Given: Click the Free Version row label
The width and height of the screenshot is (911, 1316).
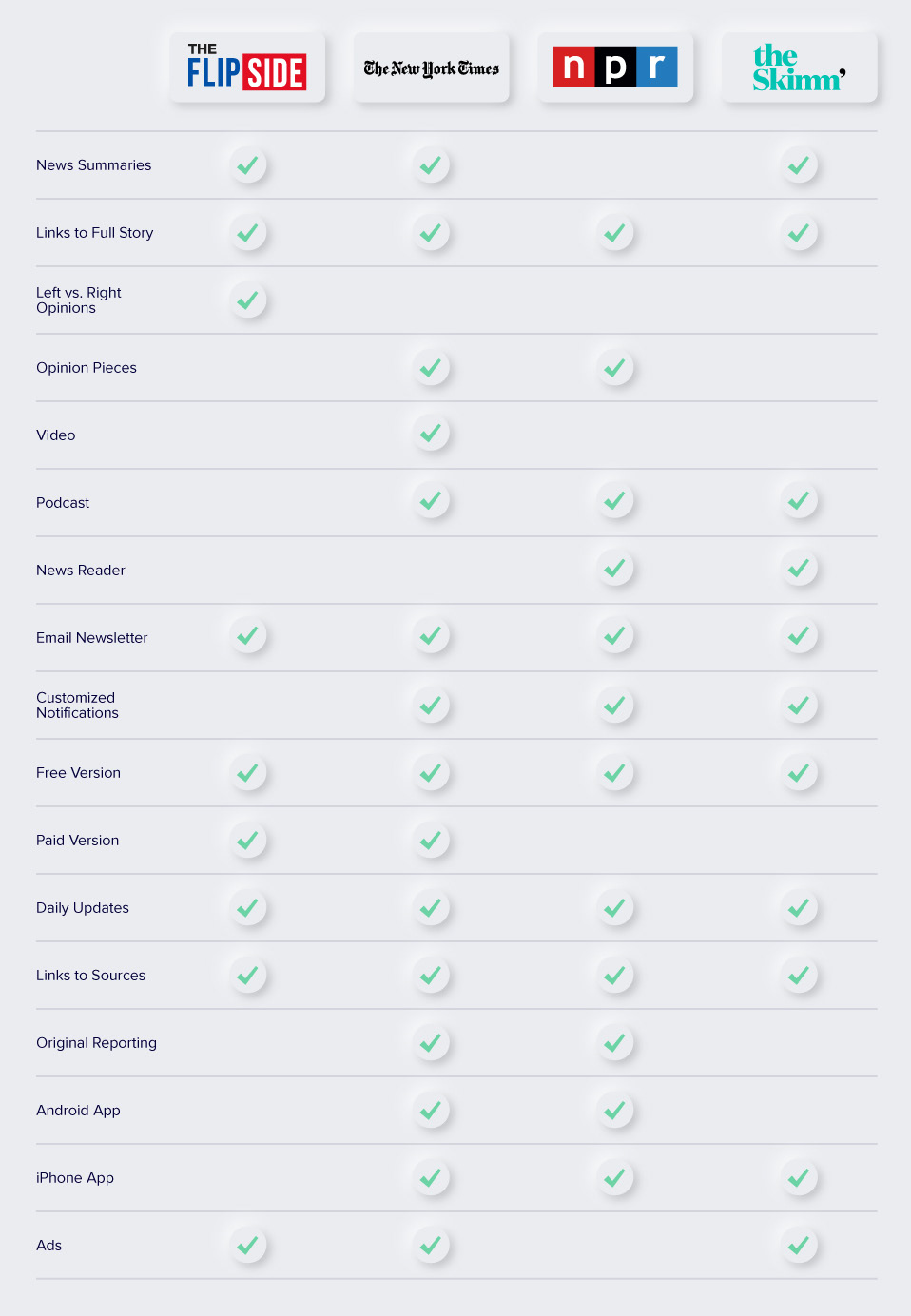Looking at the screenshot, I should point(79,773).
